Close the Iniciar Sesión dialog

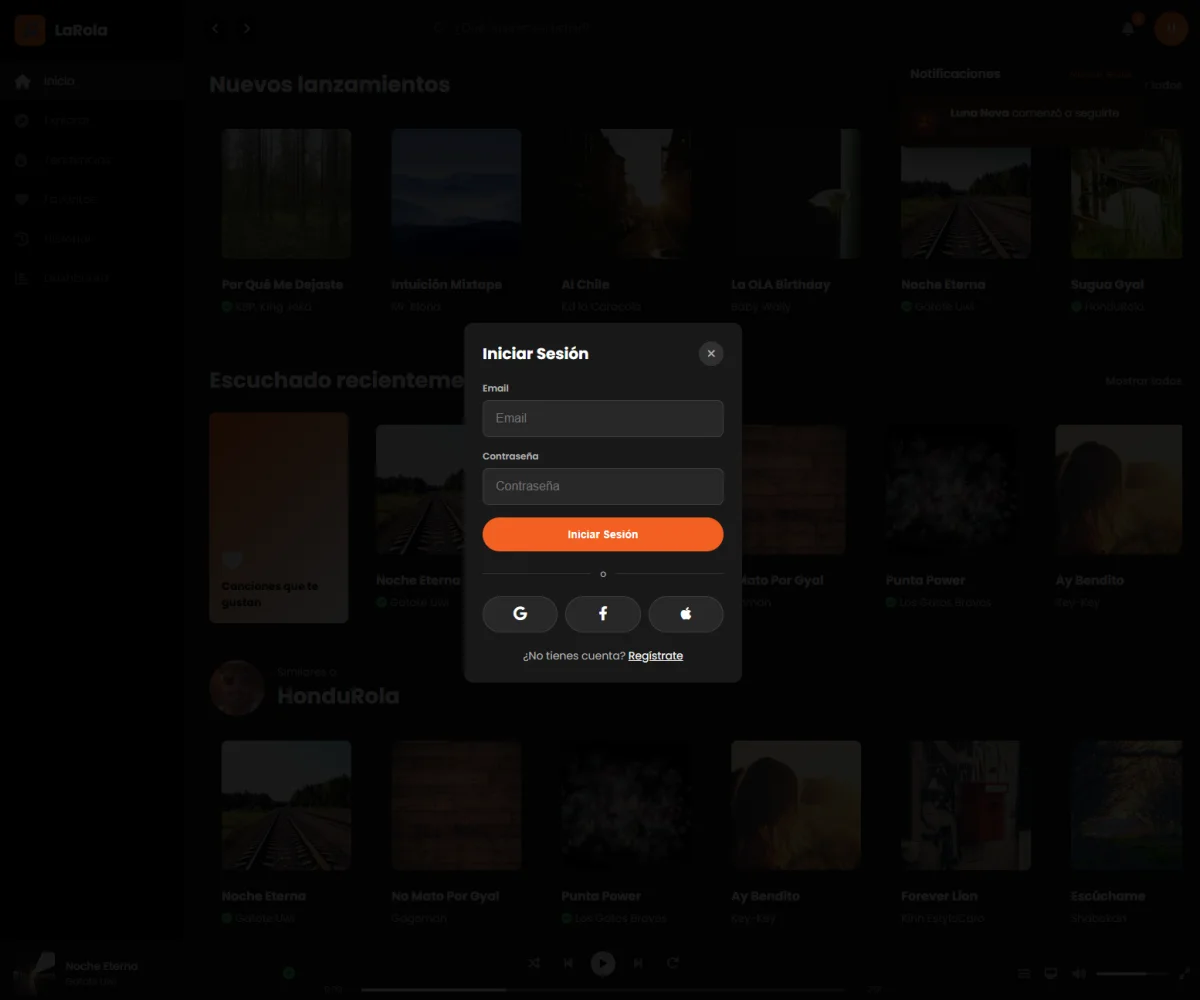point(711,353)
